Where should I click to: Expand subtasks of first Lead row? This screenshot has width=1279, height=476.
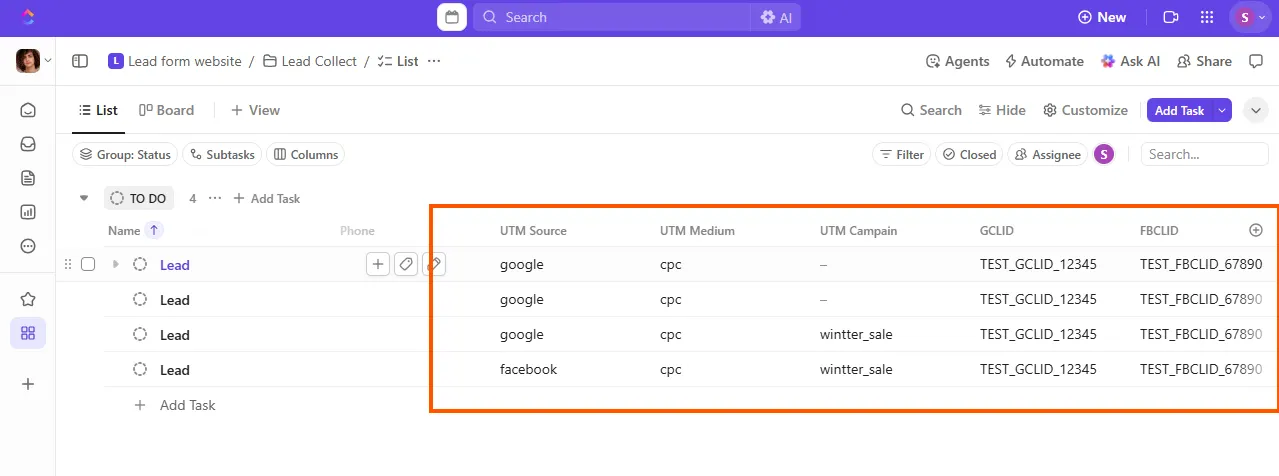coord(115,264)
